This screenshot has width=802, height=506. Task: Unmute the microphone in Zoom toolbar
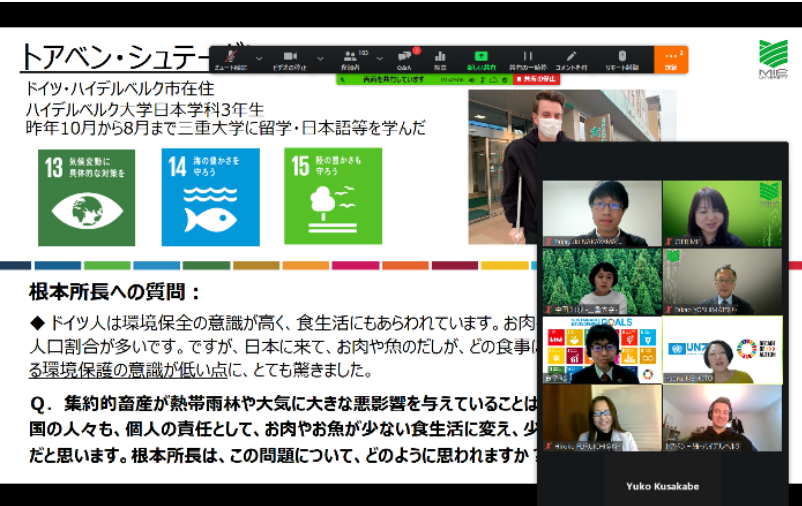(231, 59)
